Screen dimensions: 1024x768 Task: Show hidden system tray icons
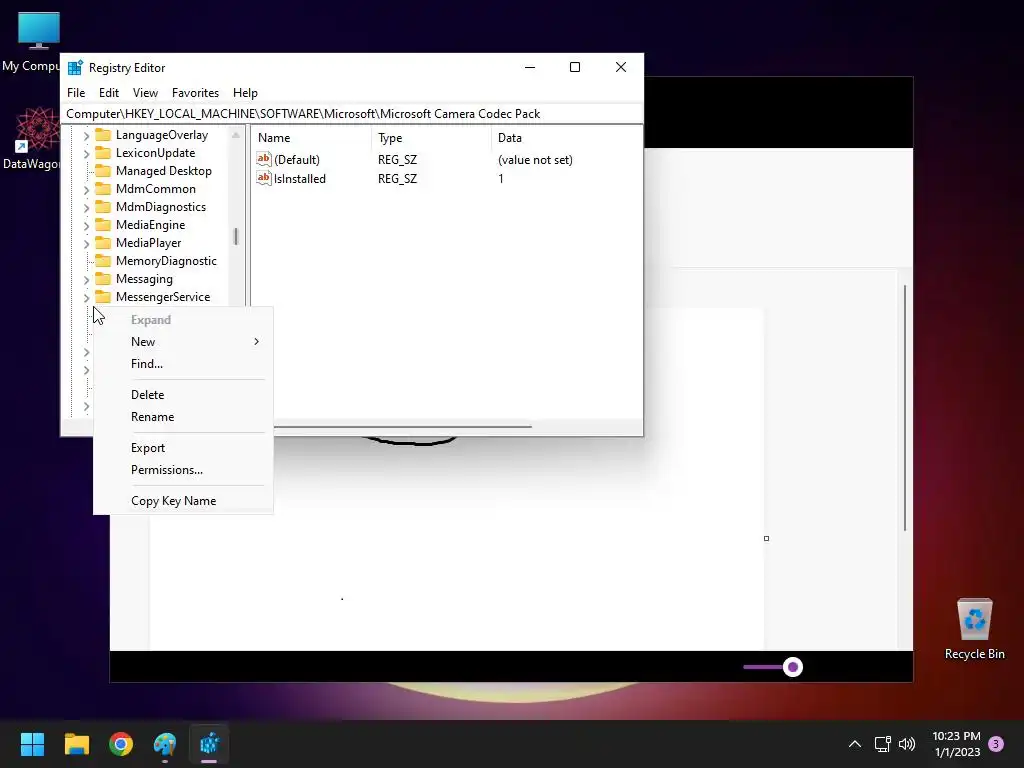point(854,744)
